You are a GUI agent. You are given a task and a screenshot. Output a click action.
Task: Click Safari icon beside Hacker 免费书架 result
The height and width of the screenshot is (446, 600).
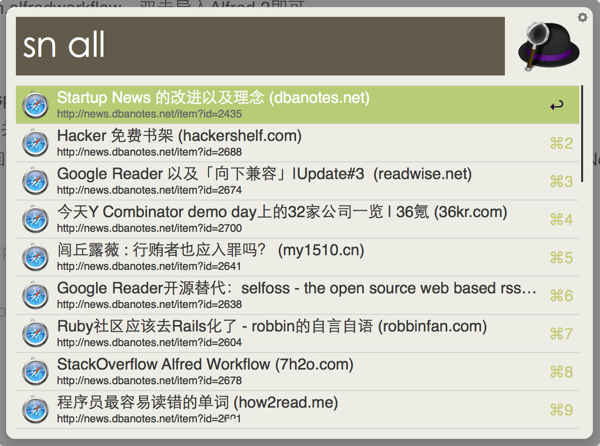[35, 143]
